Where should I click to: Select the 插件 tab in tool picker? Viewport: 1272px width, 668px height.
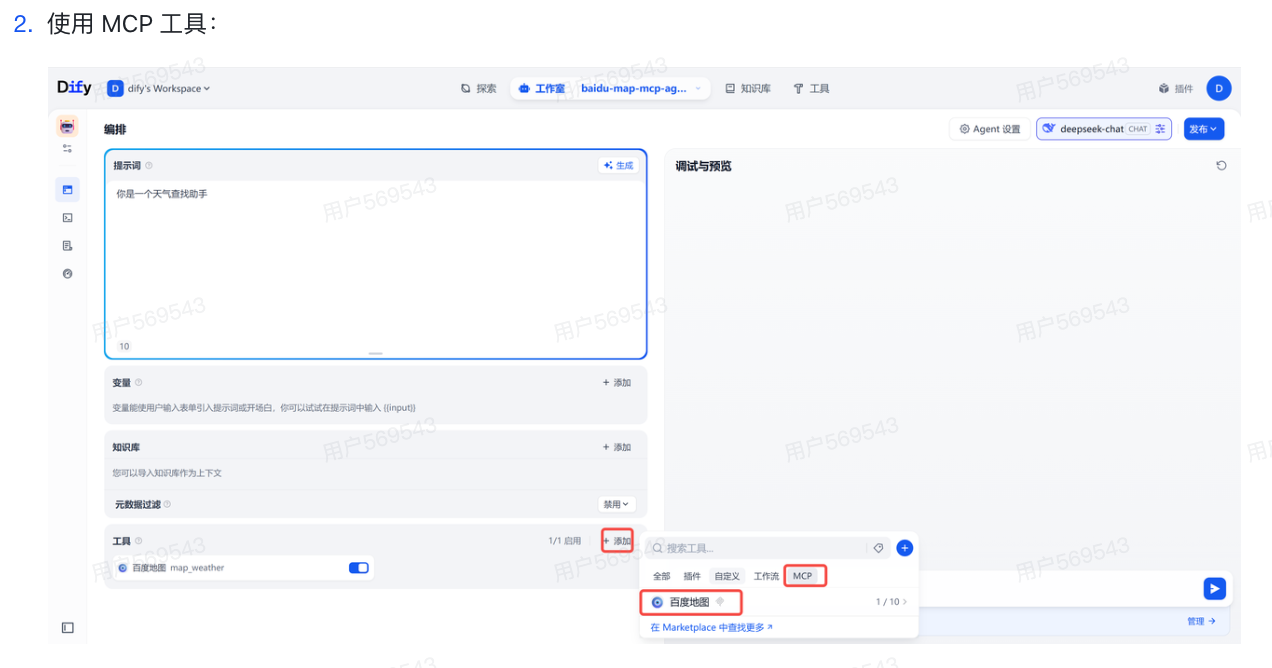692,576
